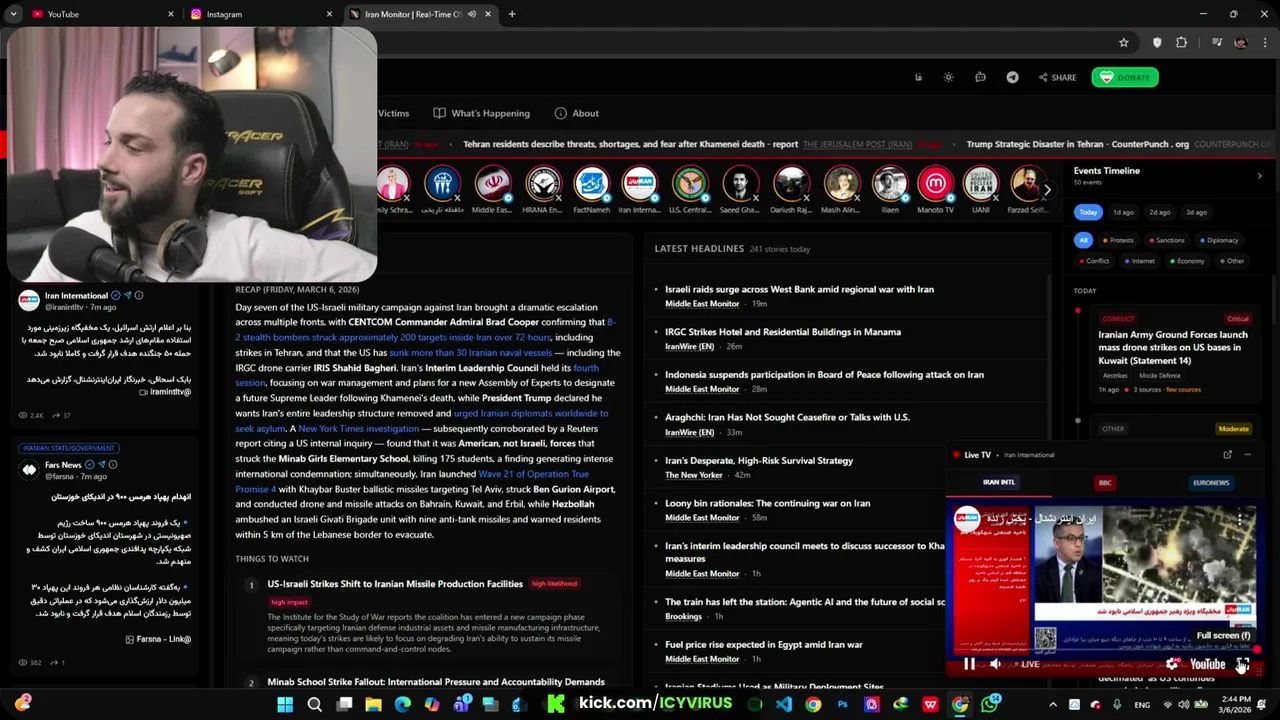Open the FactNameh account avatar
This screenshot has width=1280, height=720.
[591, 184]
